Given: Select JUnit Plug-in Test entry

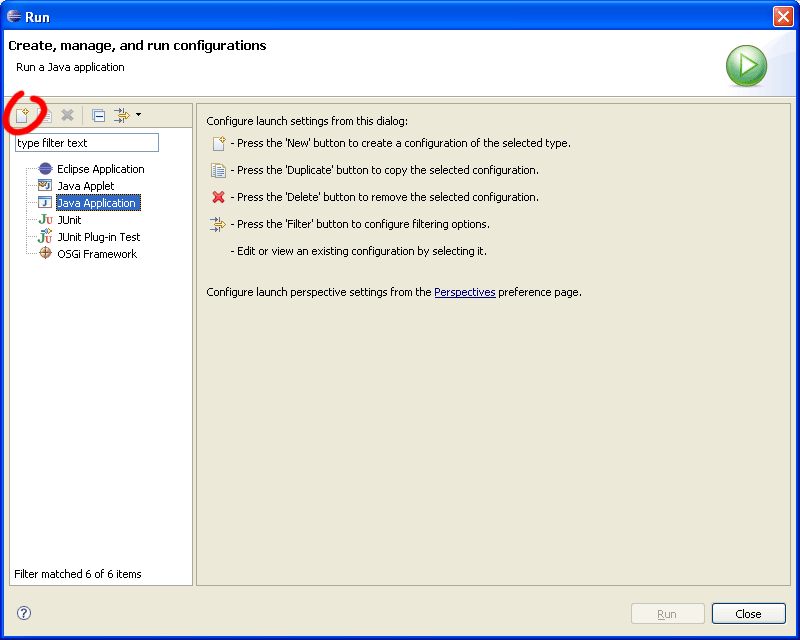Looking at the screenshot, I should click(98, 237).
